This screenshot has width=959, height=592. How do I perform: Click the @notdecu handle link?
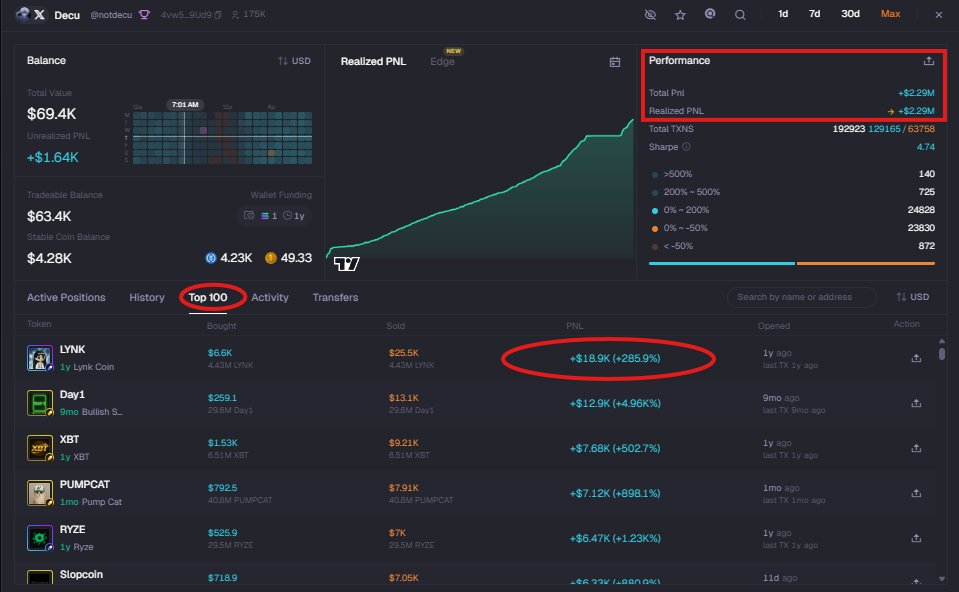111,15
